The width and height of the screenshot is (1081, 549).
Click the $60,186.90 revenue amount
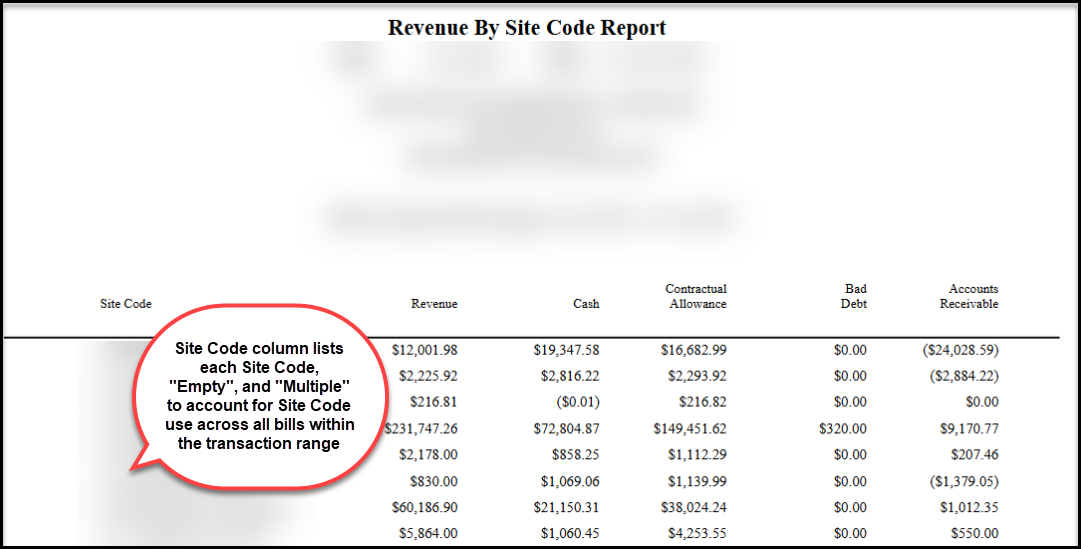click(x=424, y=506)
